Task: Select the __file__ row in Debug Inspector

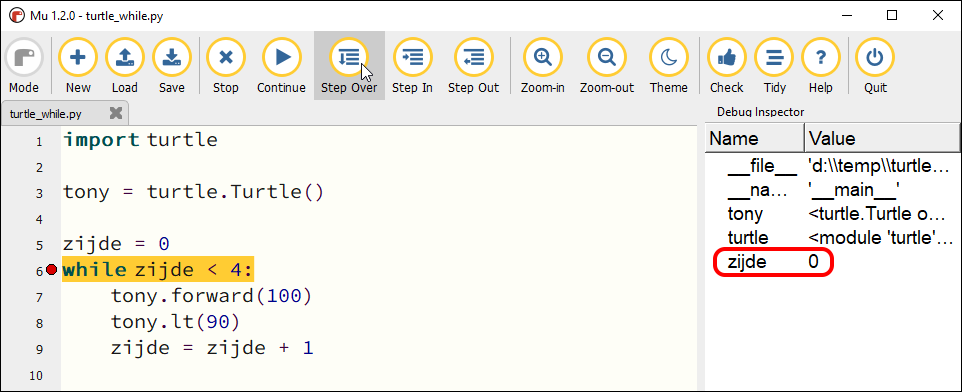Action: click(x=833, y=165)
